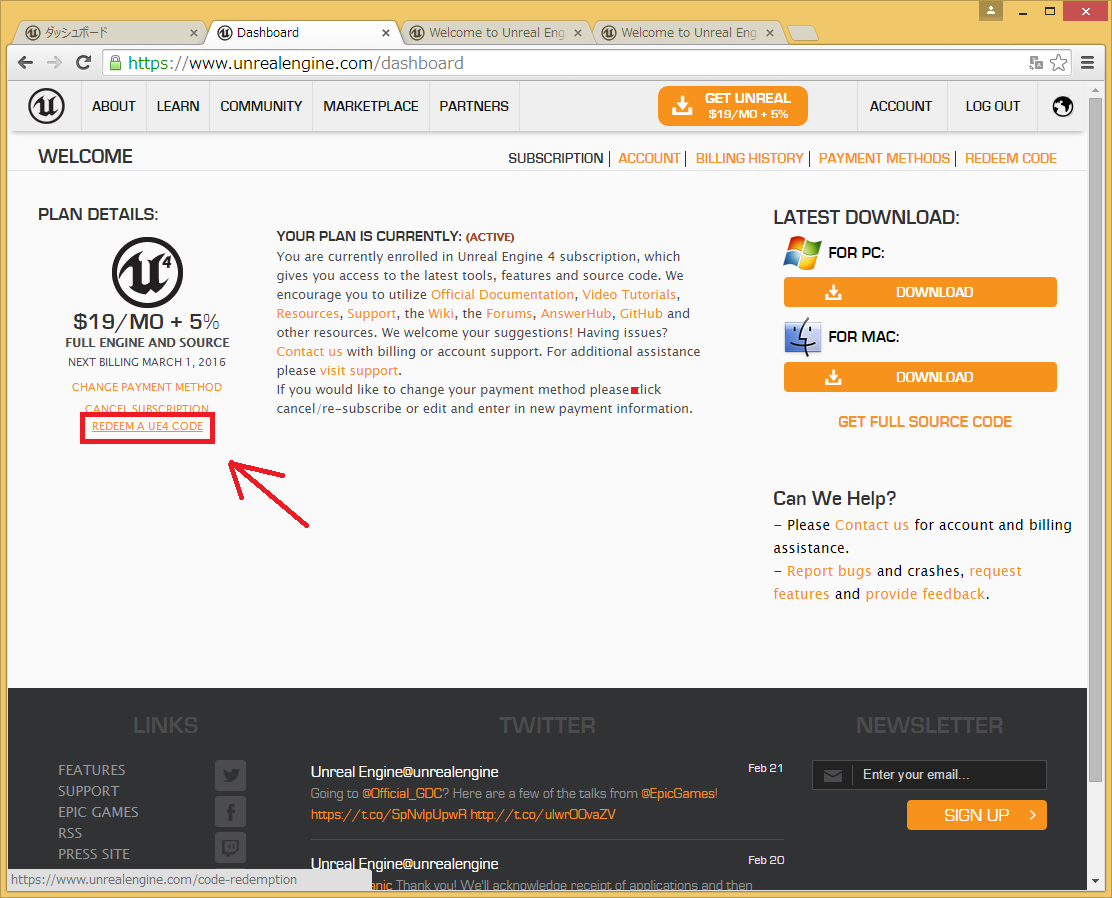Open the ABOUT menu
Image resolution: width=1112 pixels, height=898 pixels.
coord(113,106)
